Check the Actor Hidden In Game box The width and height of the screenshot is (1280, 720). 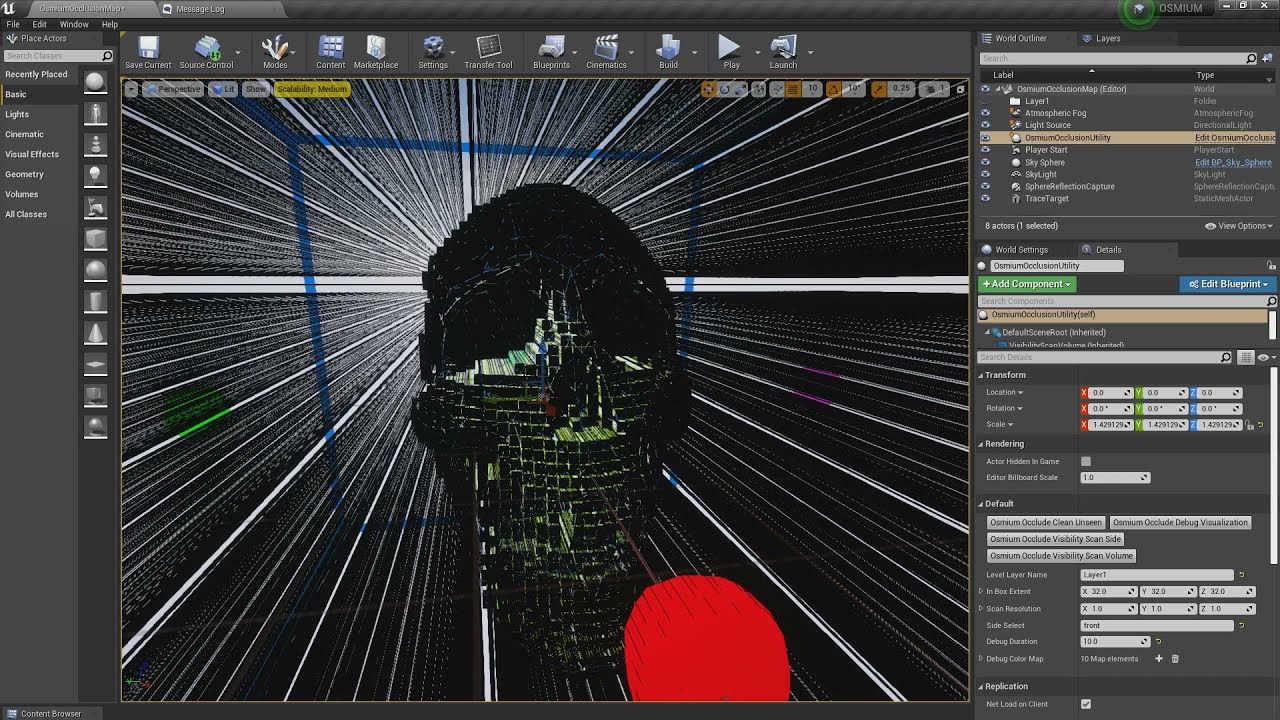[x=1086, y=462]
